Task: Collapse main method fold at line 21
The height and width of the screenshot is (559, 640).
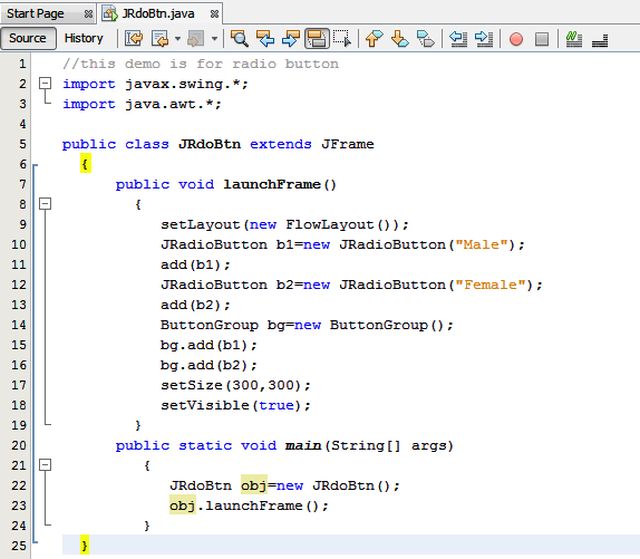Action: pos(45,465)
